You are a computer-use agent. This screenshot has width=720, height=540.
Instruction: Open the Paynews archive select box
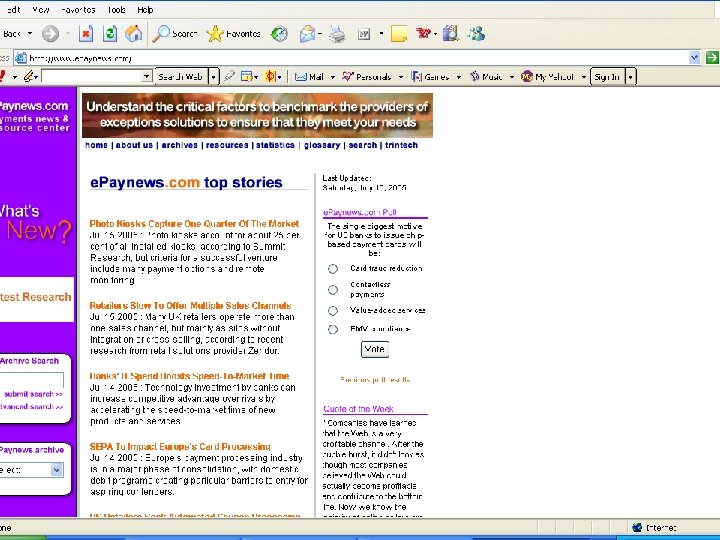click(30, 470)
